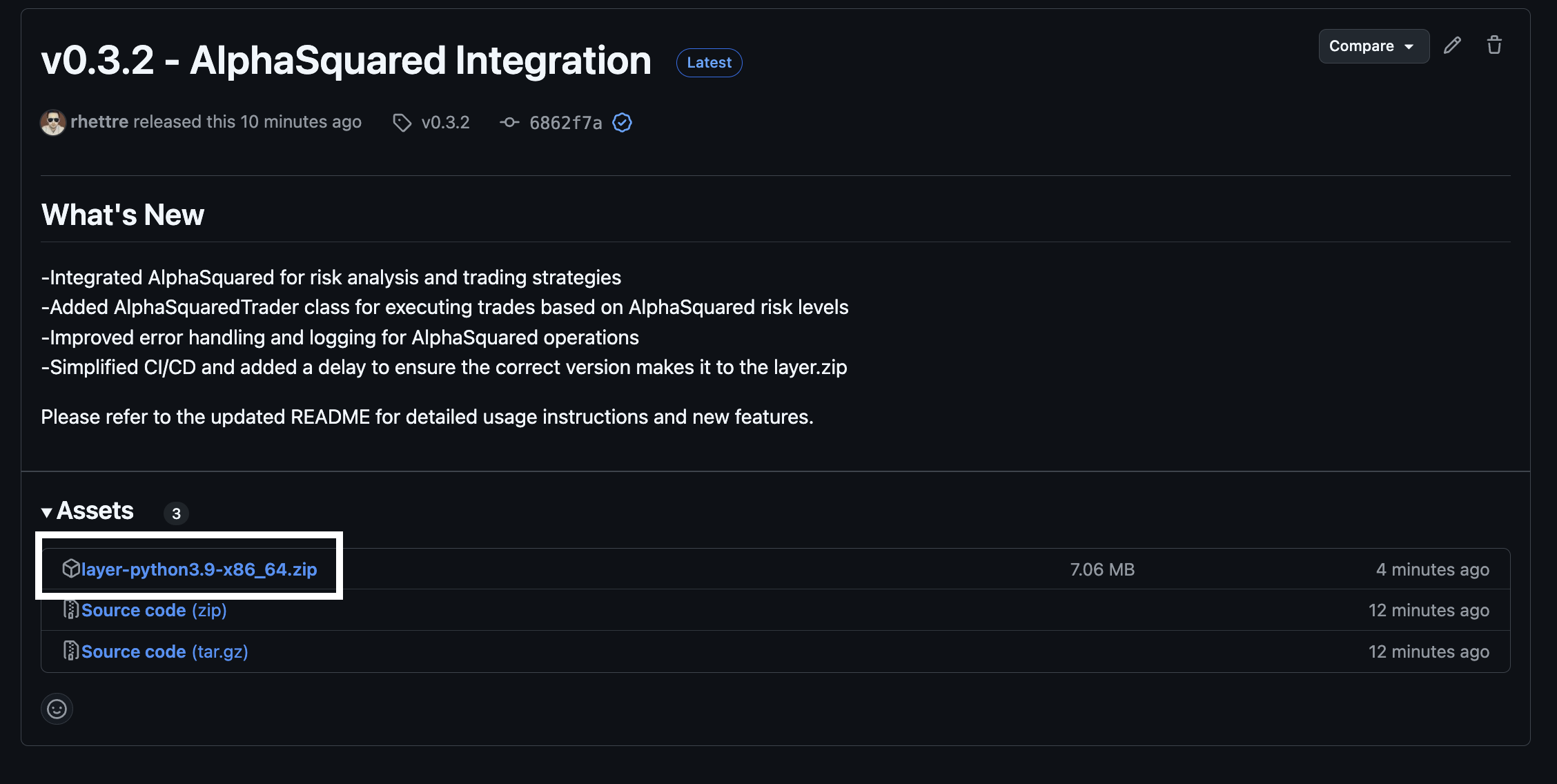Click the Latest release badge
Image resolution: width=1557 pixels, height=784 pixels.
pyautogui.click(x=709, y=63)
